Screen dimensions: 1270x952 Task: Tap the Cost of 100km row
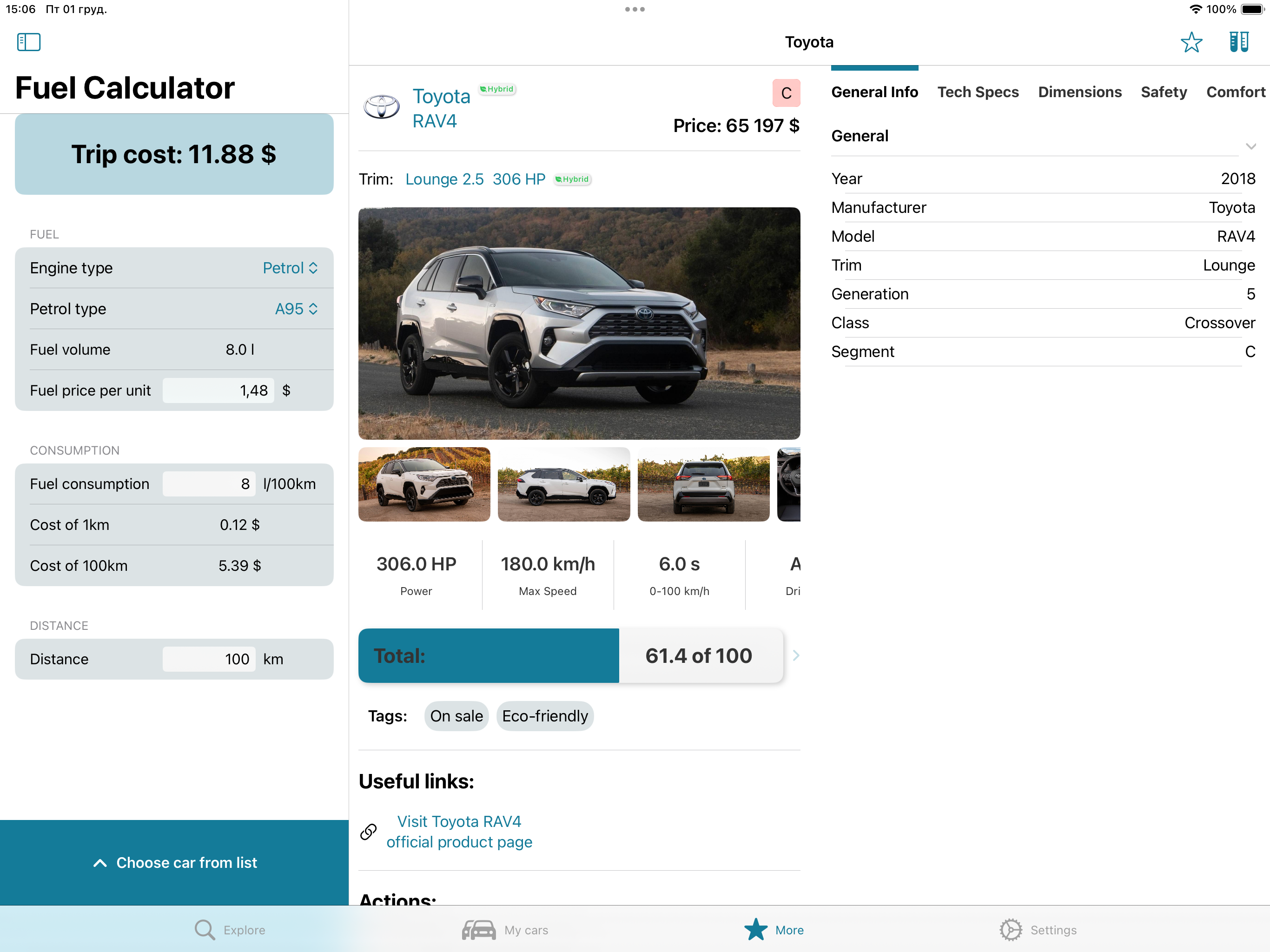[174, 566]
